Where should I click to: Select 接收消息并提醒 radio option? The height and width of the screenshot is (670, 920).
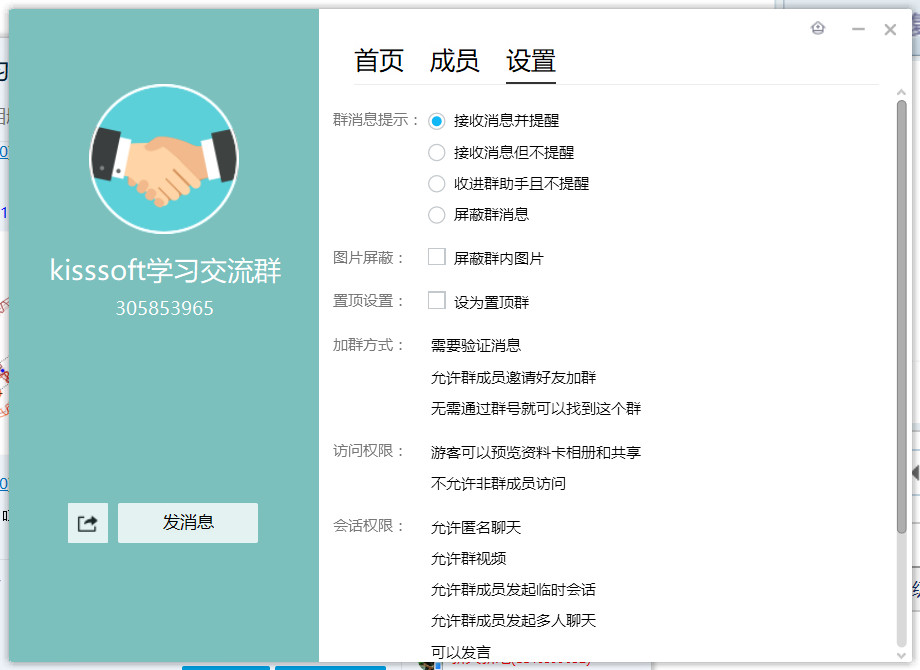[437, 121]
